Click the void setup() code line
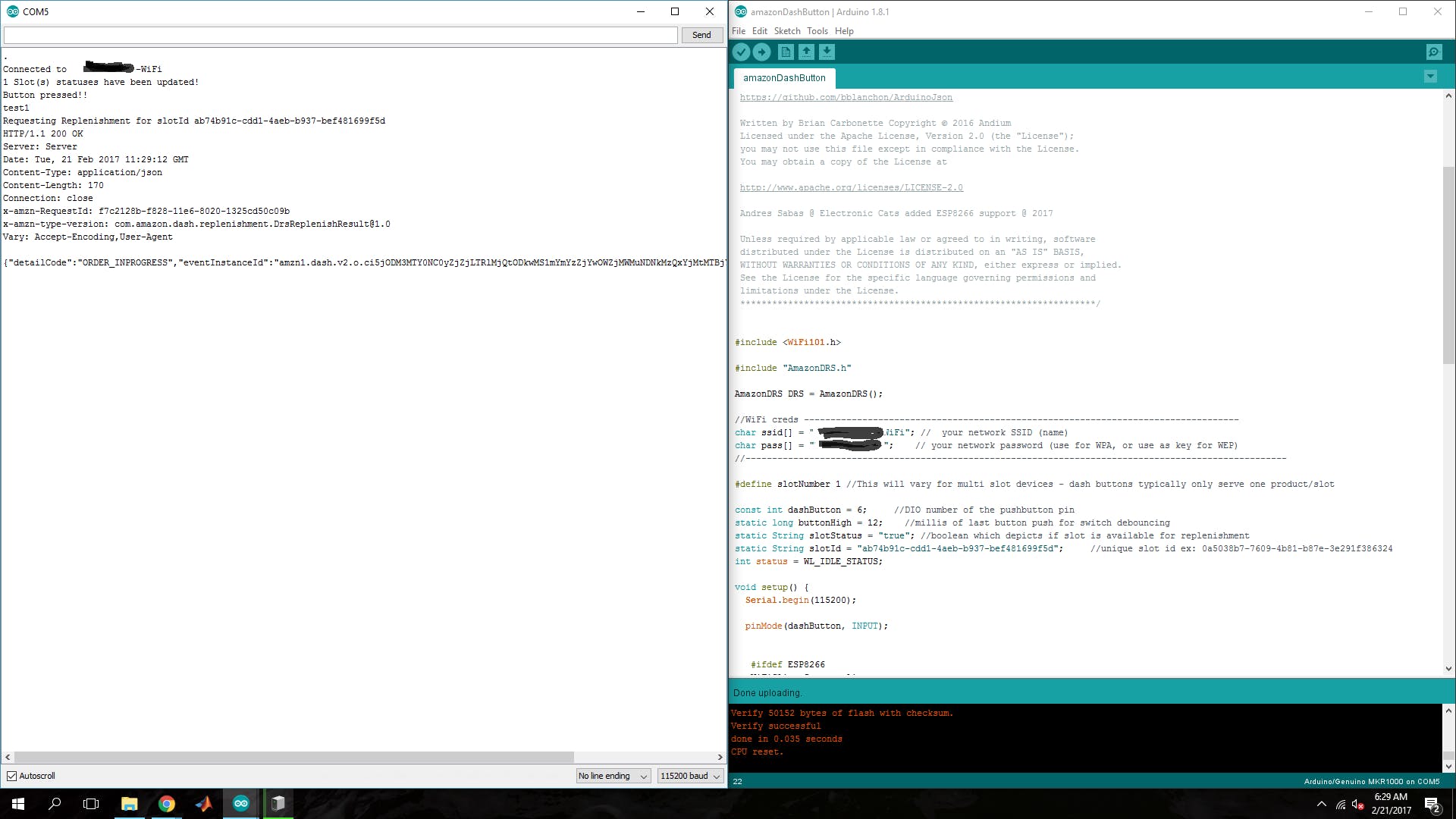 [x=772, y=587]
